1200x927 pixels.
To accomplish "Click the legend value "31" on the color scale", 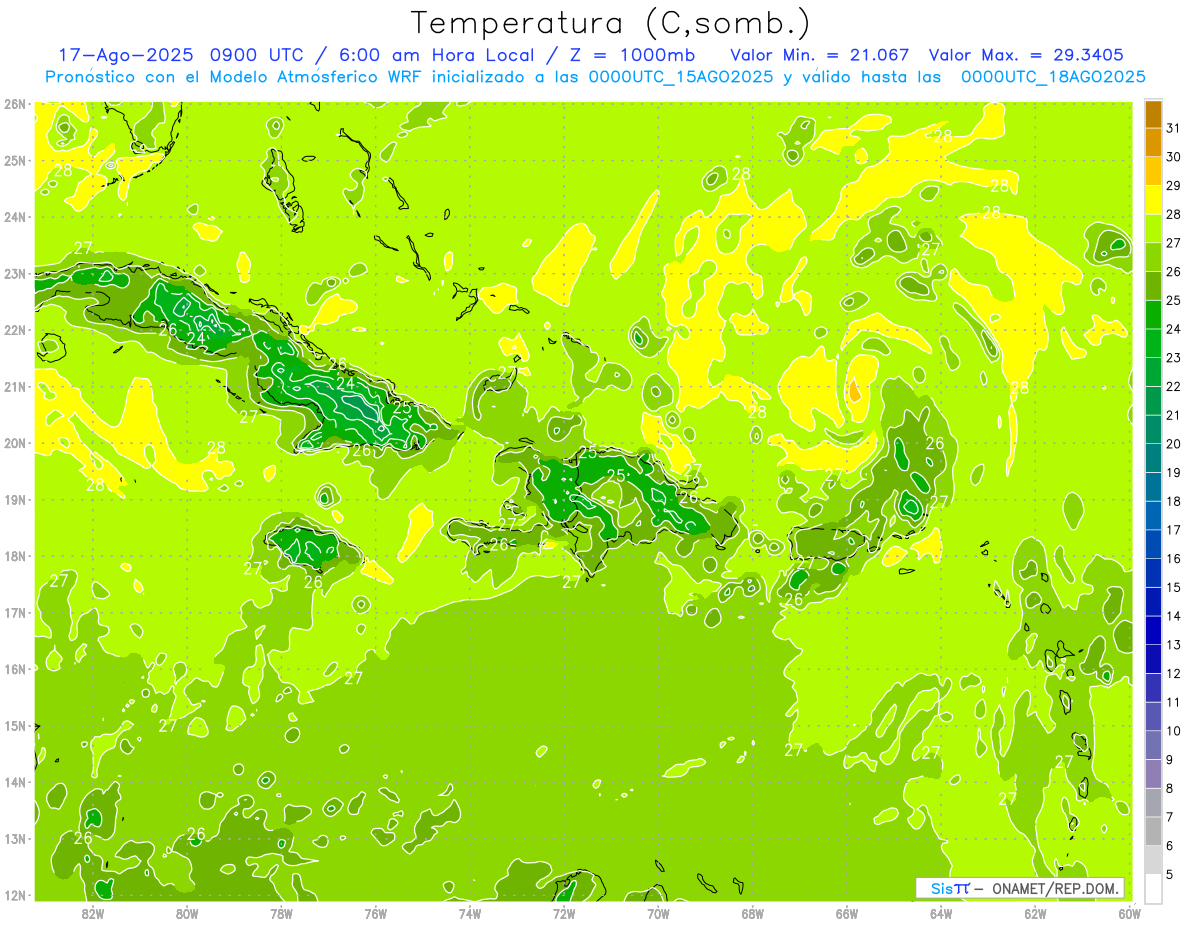I will tap(1174, 128).
